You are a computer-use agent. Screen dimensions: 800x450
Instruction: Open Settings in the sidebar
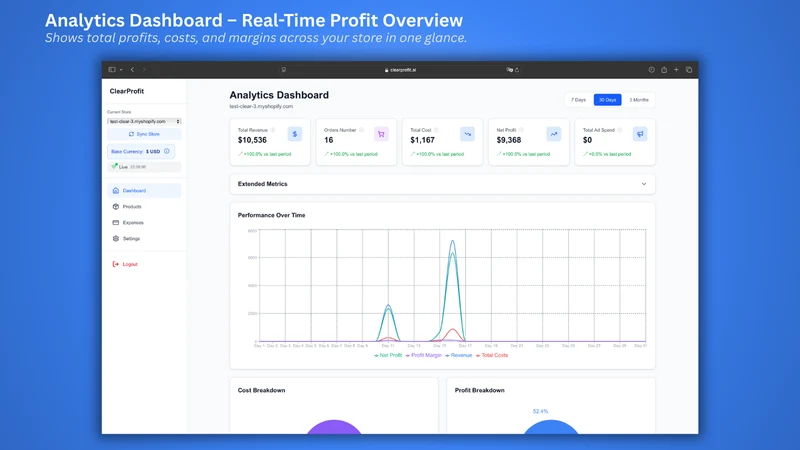pyautogui.click(x=144, y=238)
